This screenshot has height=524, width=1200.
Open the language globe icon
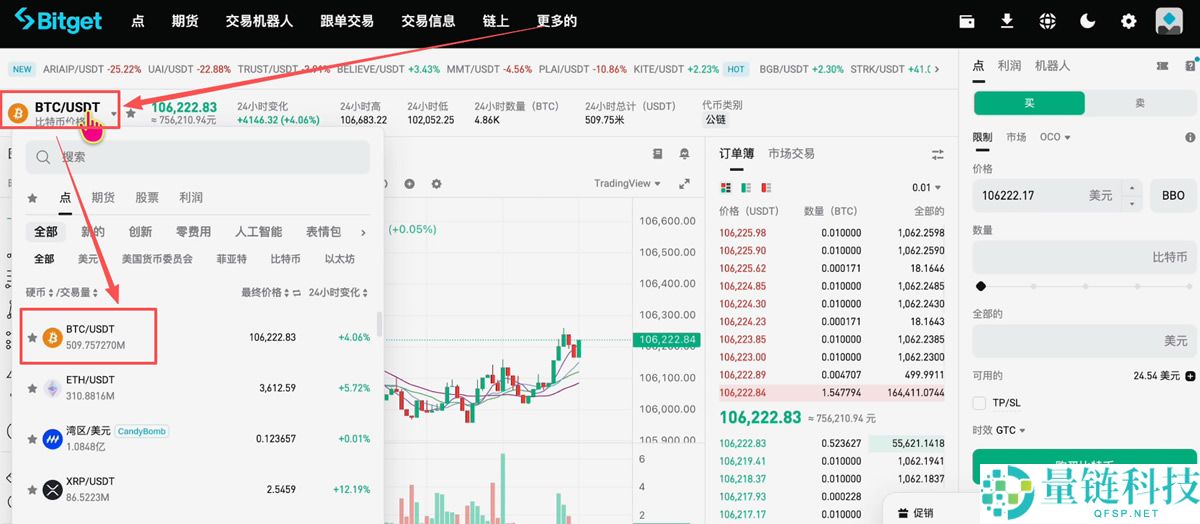click(x=1048, y=21)
